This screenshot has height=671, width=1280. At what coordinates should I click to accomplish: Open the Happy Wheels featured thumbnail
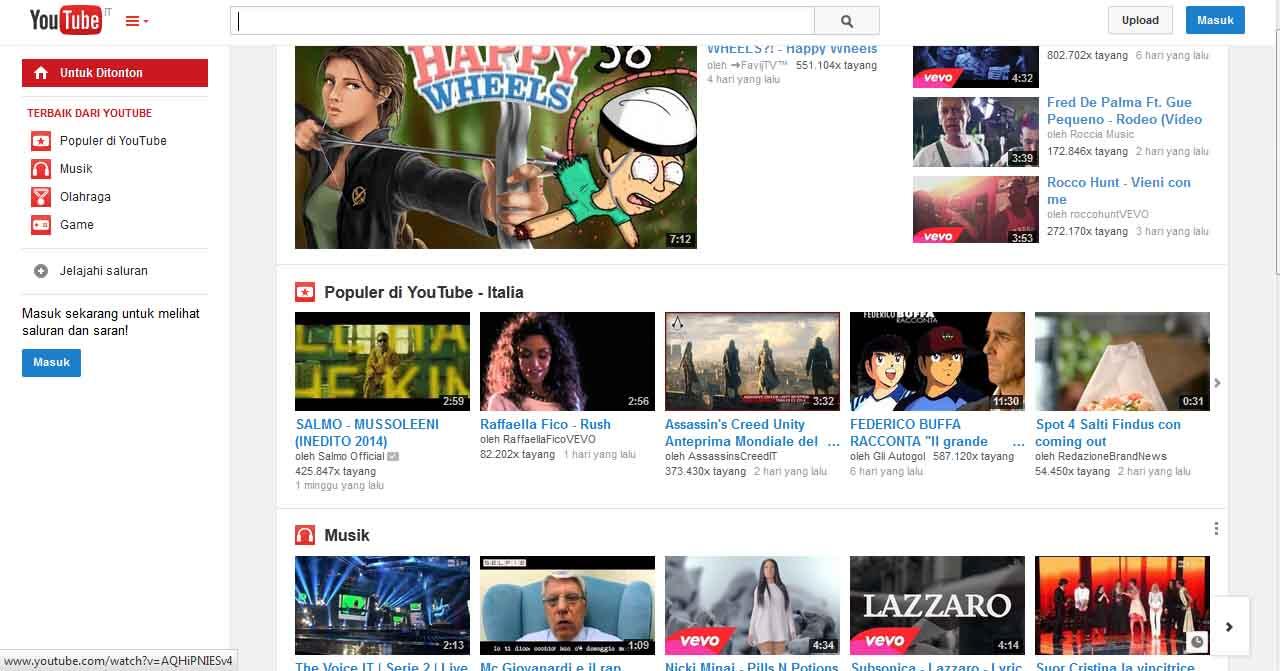tap(496, 146)
